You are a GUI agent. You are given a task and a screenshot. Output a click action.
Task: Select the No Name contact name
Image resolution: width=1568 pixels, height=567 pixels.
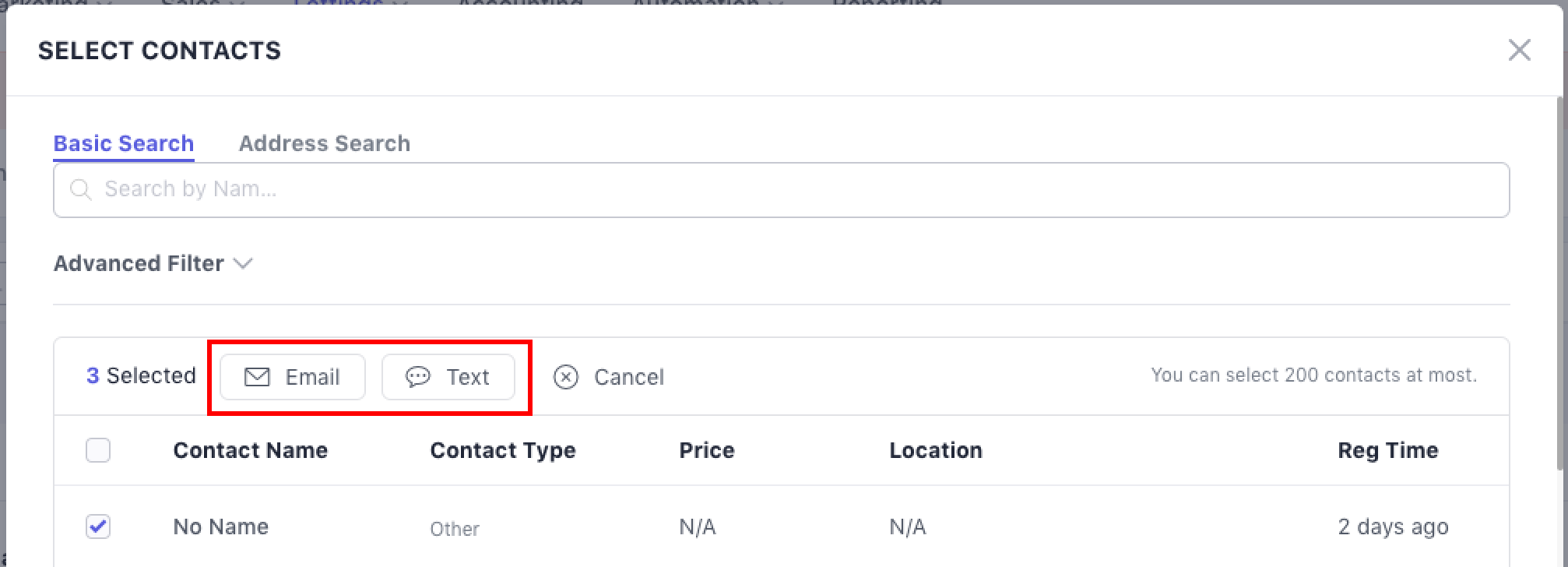(220, 526)
